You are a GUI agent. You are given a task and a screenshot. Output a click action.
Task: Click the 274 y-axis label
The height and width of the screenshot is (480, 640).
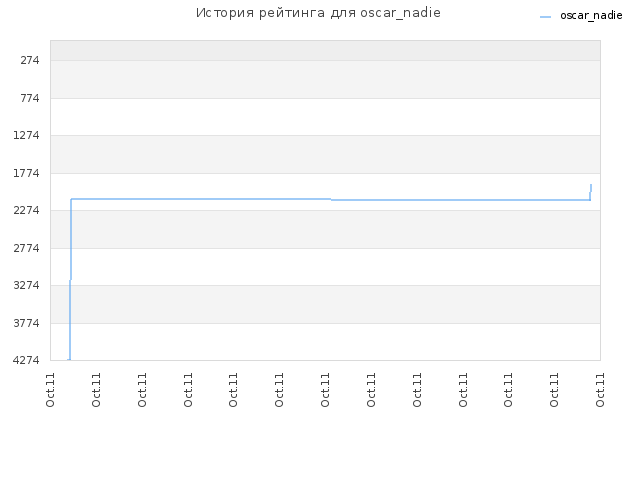[30, 60]
